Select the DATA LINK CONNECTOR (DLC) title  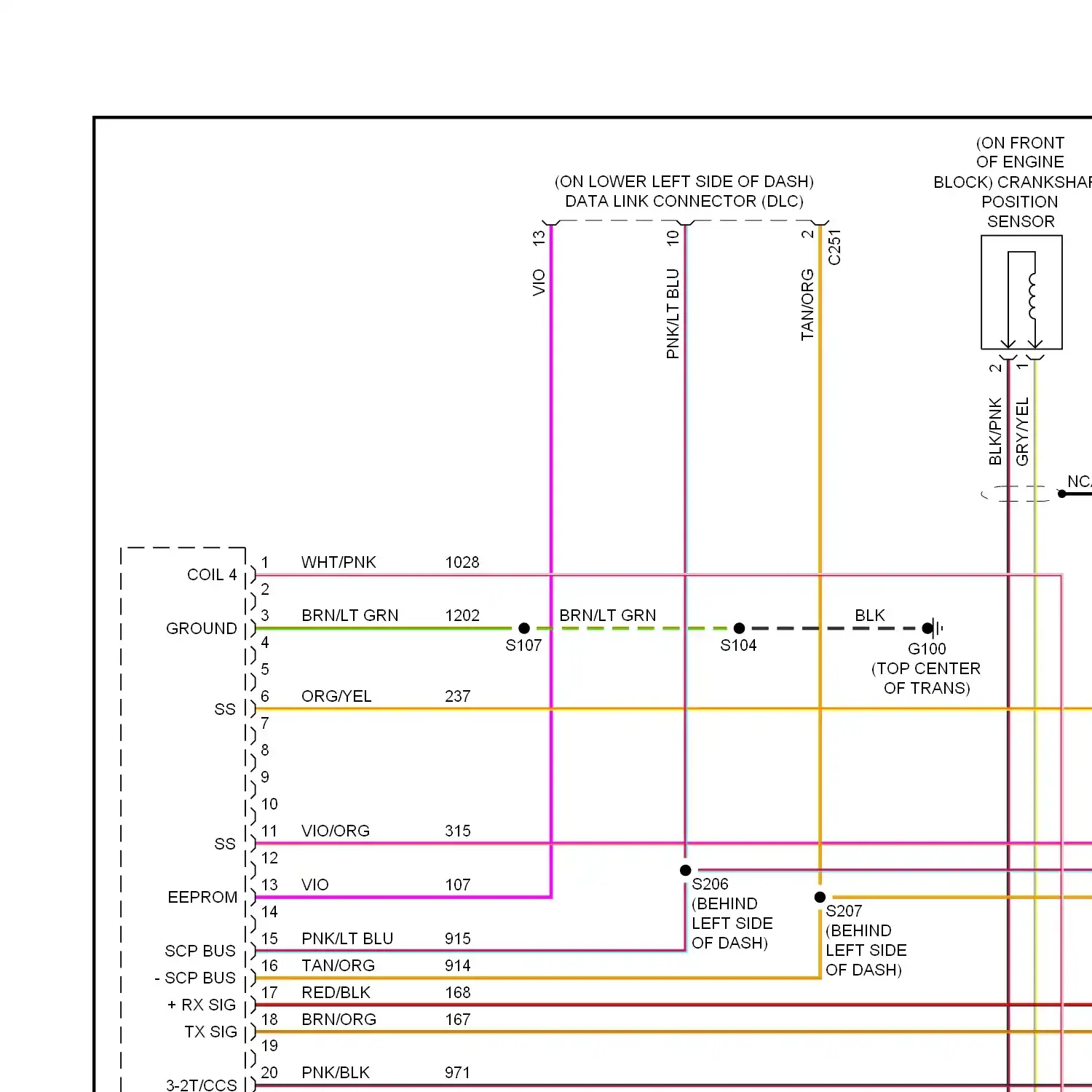(x=684, y=201)
